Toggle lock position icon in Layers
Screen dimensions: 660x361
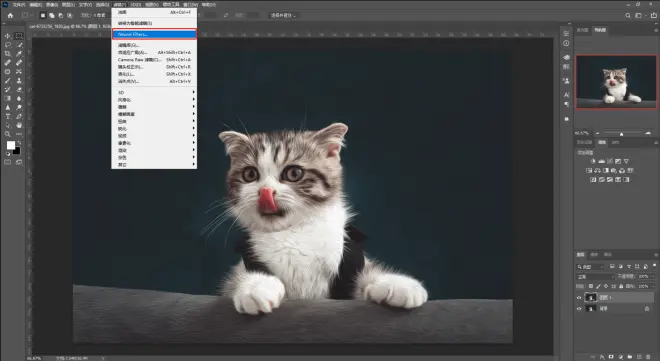[x=606, y=286]
